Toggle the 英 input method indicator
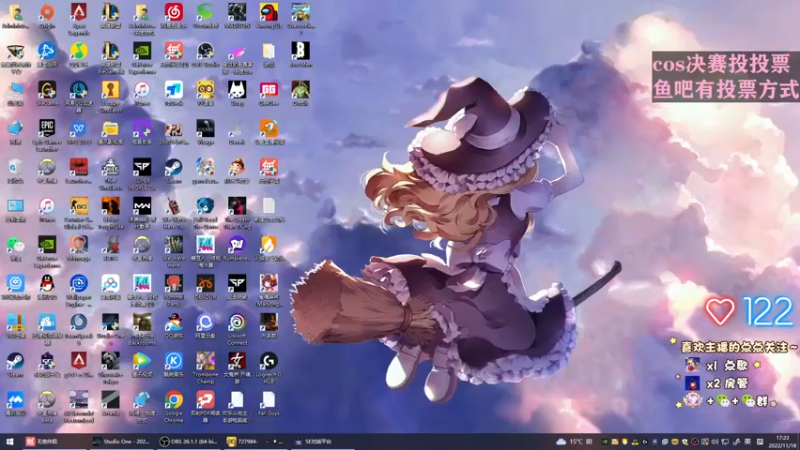The height and width of the screenshot is (450, 800). pos(748,441)
